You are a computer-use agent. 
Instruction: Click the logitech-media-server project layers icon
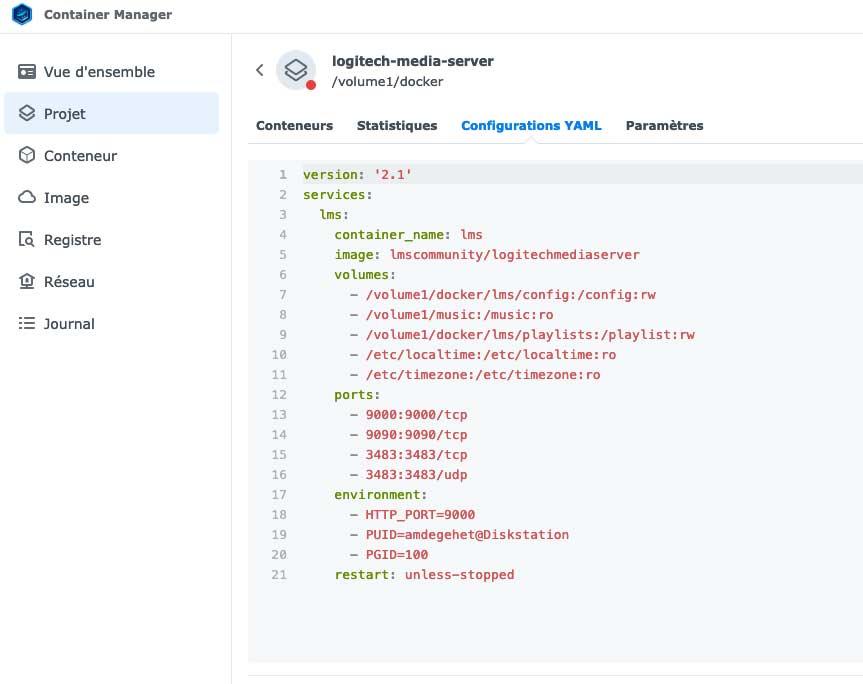pos(295,70)
